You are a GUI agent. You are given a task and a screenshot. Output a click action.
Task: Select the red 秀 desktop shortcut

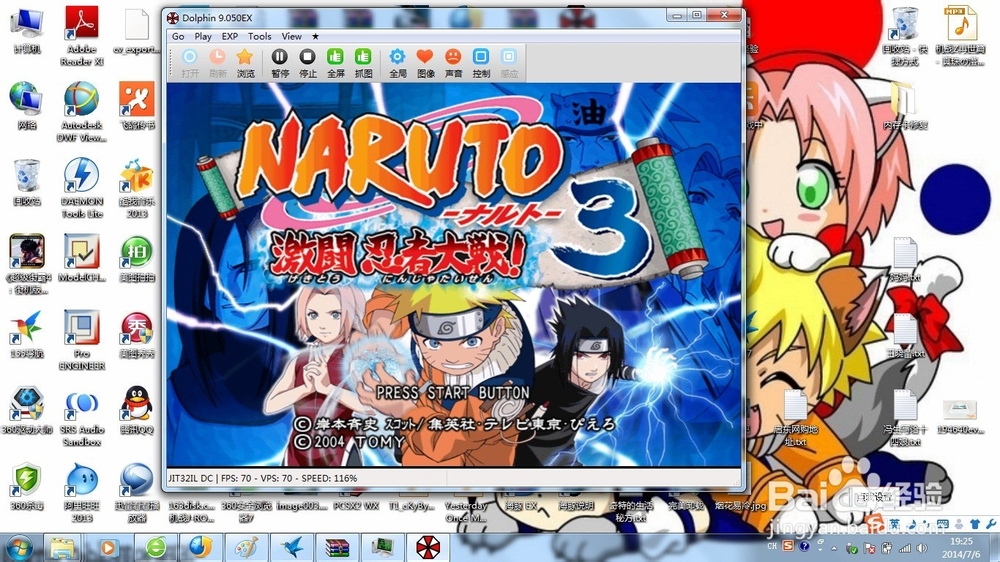[136, 334]
